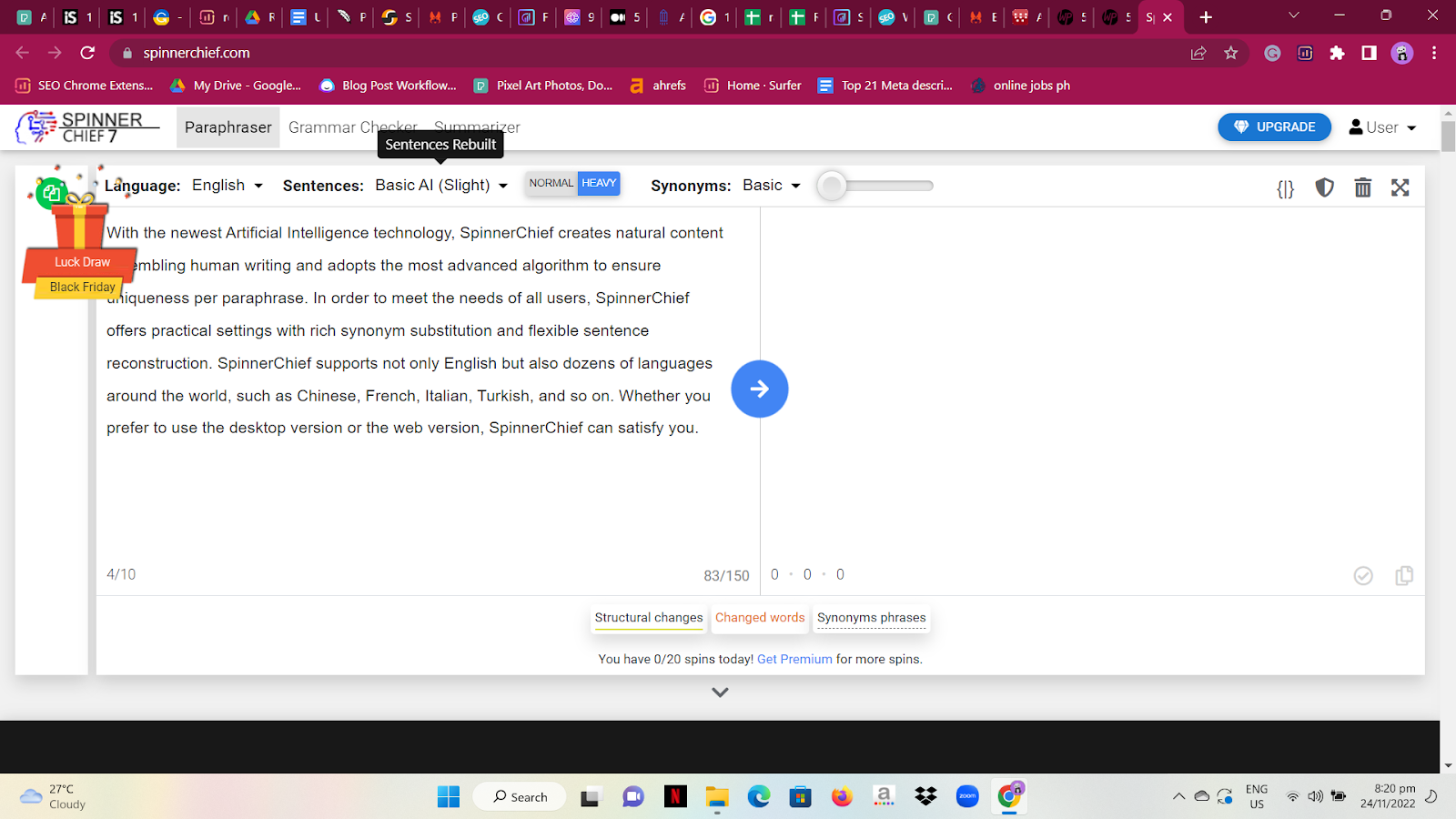The height and width of the screenshot is (819, 1456).
Task: Click the UPGRADE button
Action: (1274, 127)
